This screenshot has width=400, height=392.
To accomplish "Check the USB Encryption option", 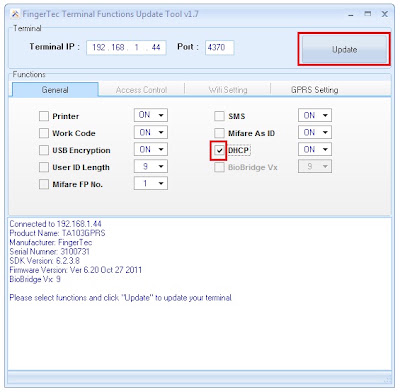I will [44, 150].
